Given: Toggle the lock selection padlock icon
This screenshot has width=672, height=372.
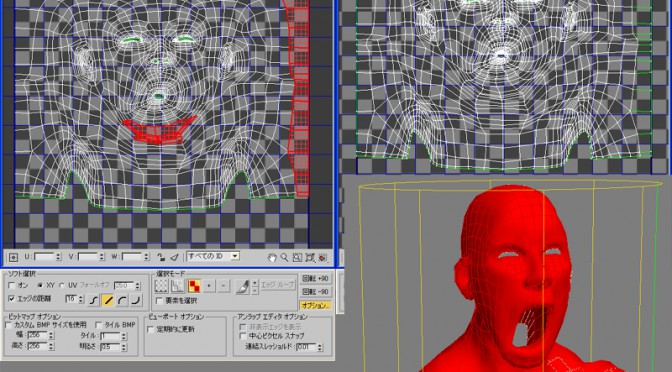Looking at the screenshot, I should point(161,257).
